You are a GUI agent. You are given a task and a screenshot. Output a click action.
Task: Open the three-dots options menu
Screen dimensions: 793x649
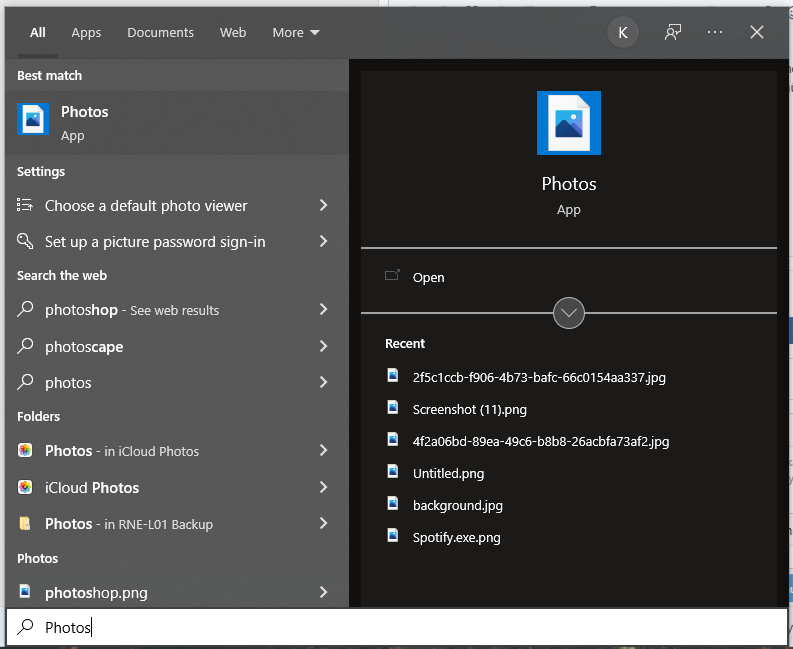click(x=715, y=32)
